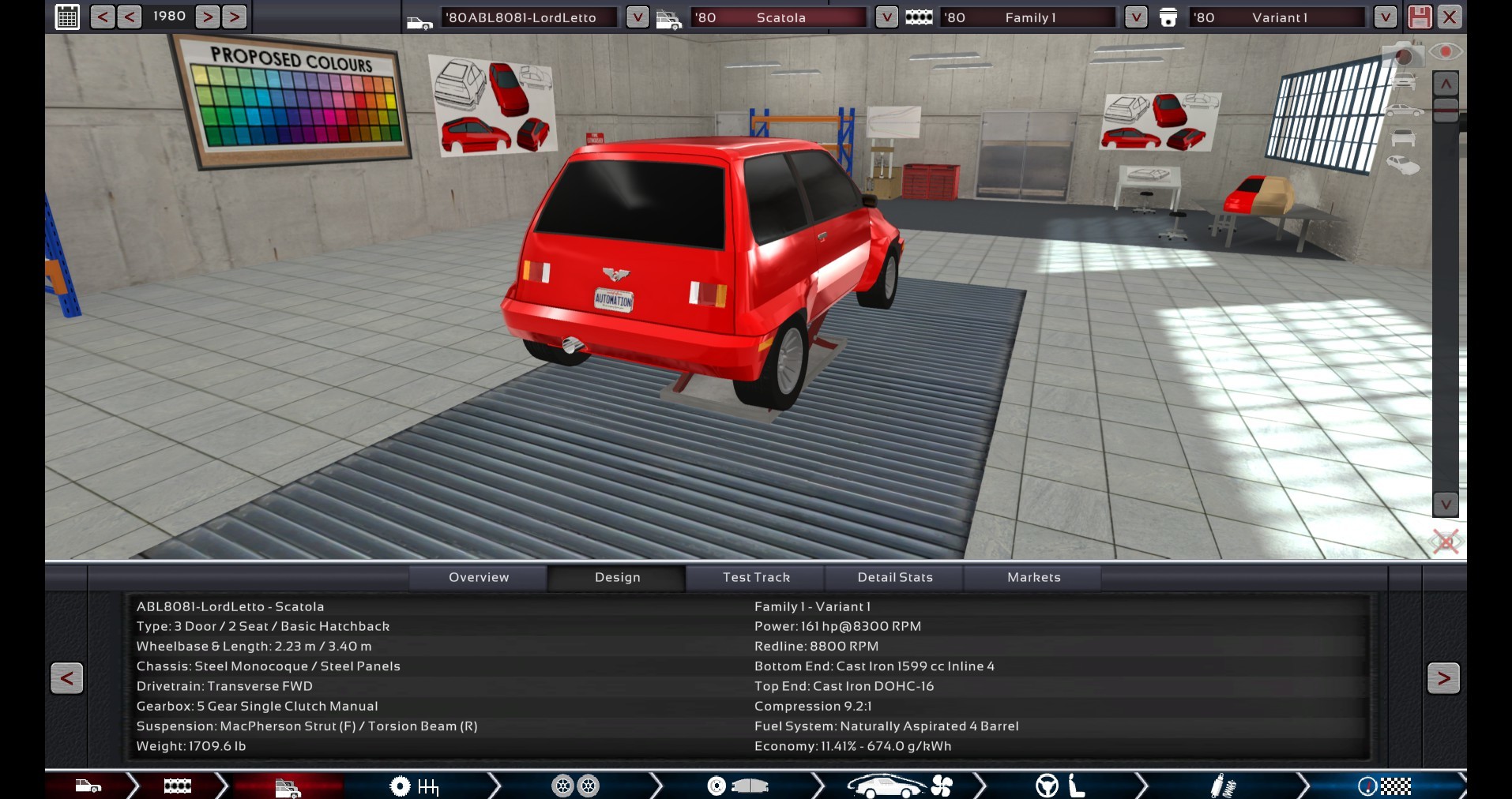Open the calendar icon in the top bar
This screenshot has height=799, width=1512.
(x=67, y=17)
